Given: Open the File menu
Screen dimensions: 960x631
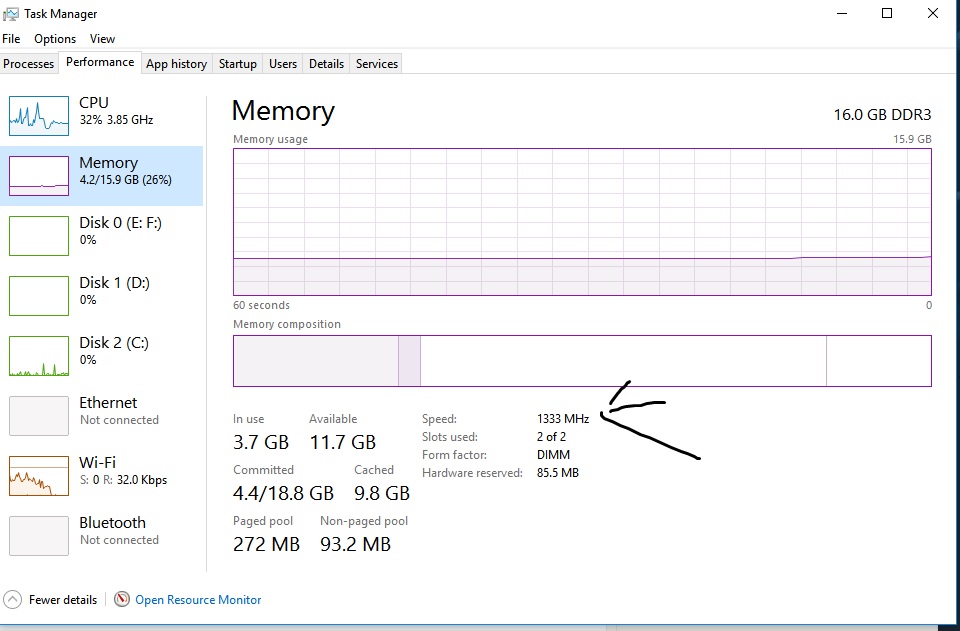Looking at the screenshot, I should [11, 39].
